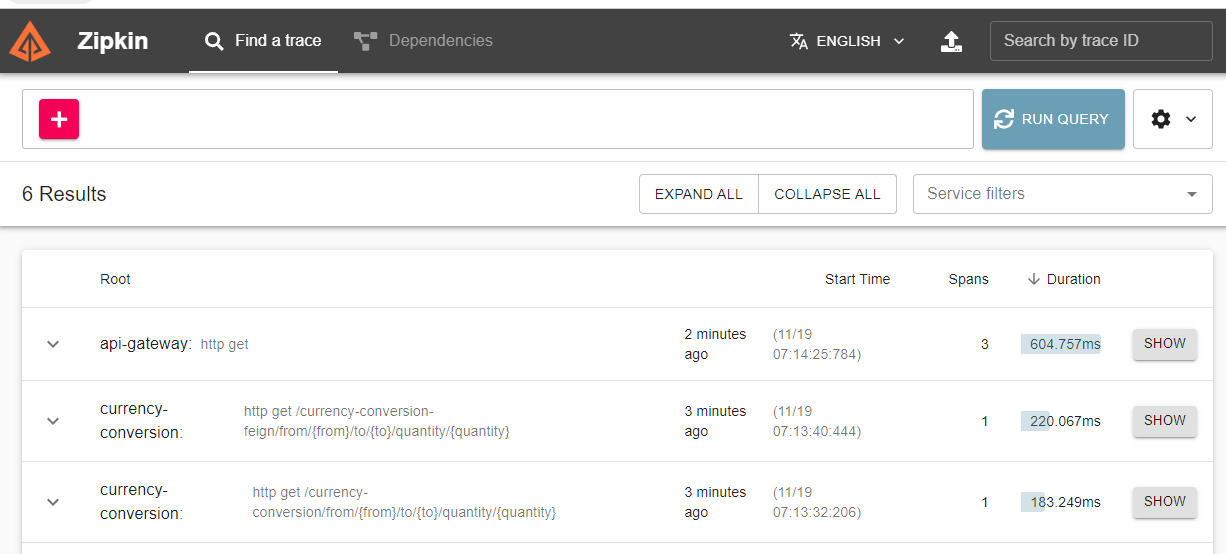Screen dimensions: 1226x554
Task: Click the upload JSON icon
Action: tap(952, 41)
